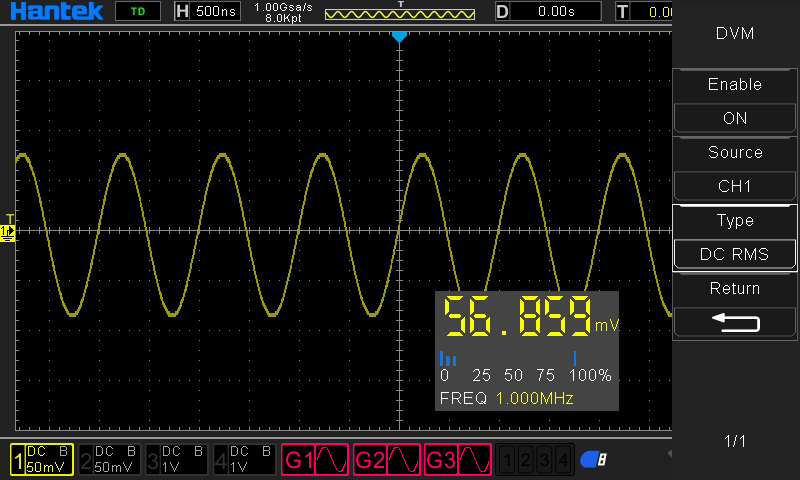
Task: Toggle the DVM Enable ON setting
Action: click(735, 118)
